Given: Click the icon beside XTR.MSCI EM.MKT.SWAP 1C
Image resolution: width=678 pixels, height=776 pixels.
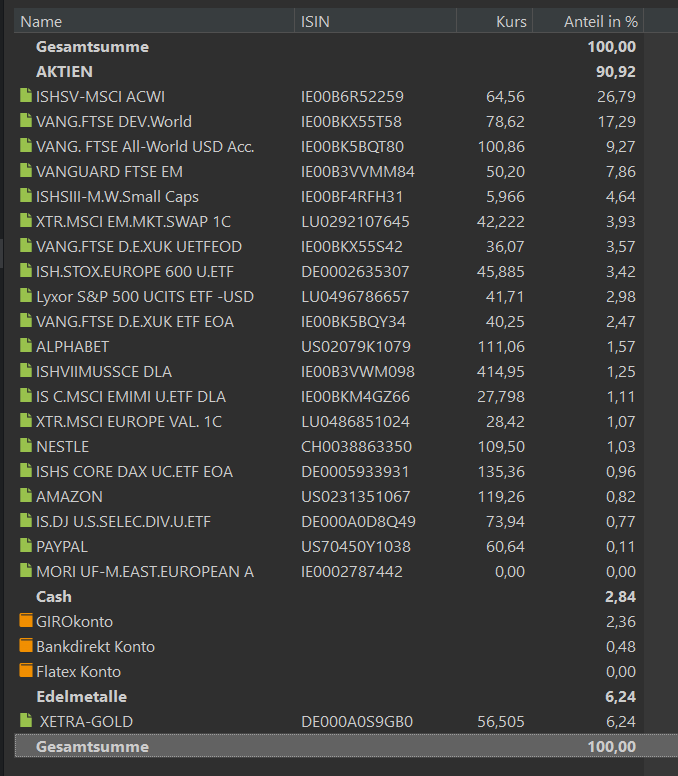Looking at the screenshot, I should tap(26, 220).
